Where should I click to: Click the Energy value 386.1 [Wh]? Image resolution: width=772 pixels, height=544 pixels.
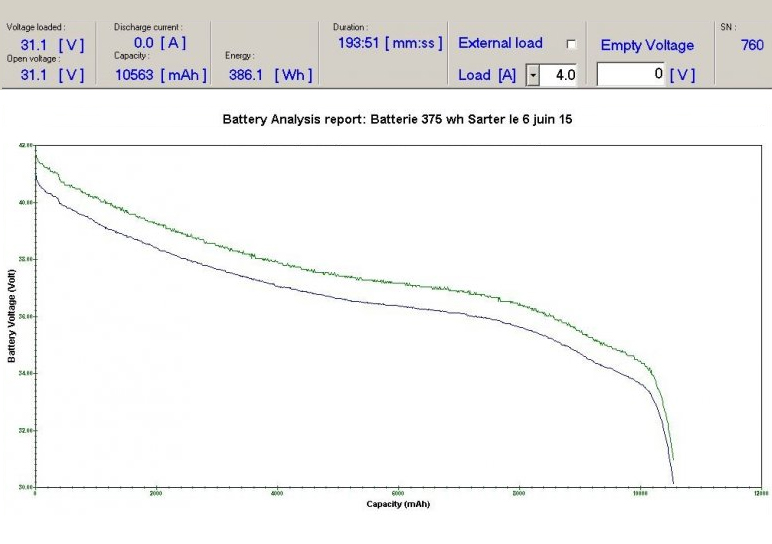click(270, 75)
